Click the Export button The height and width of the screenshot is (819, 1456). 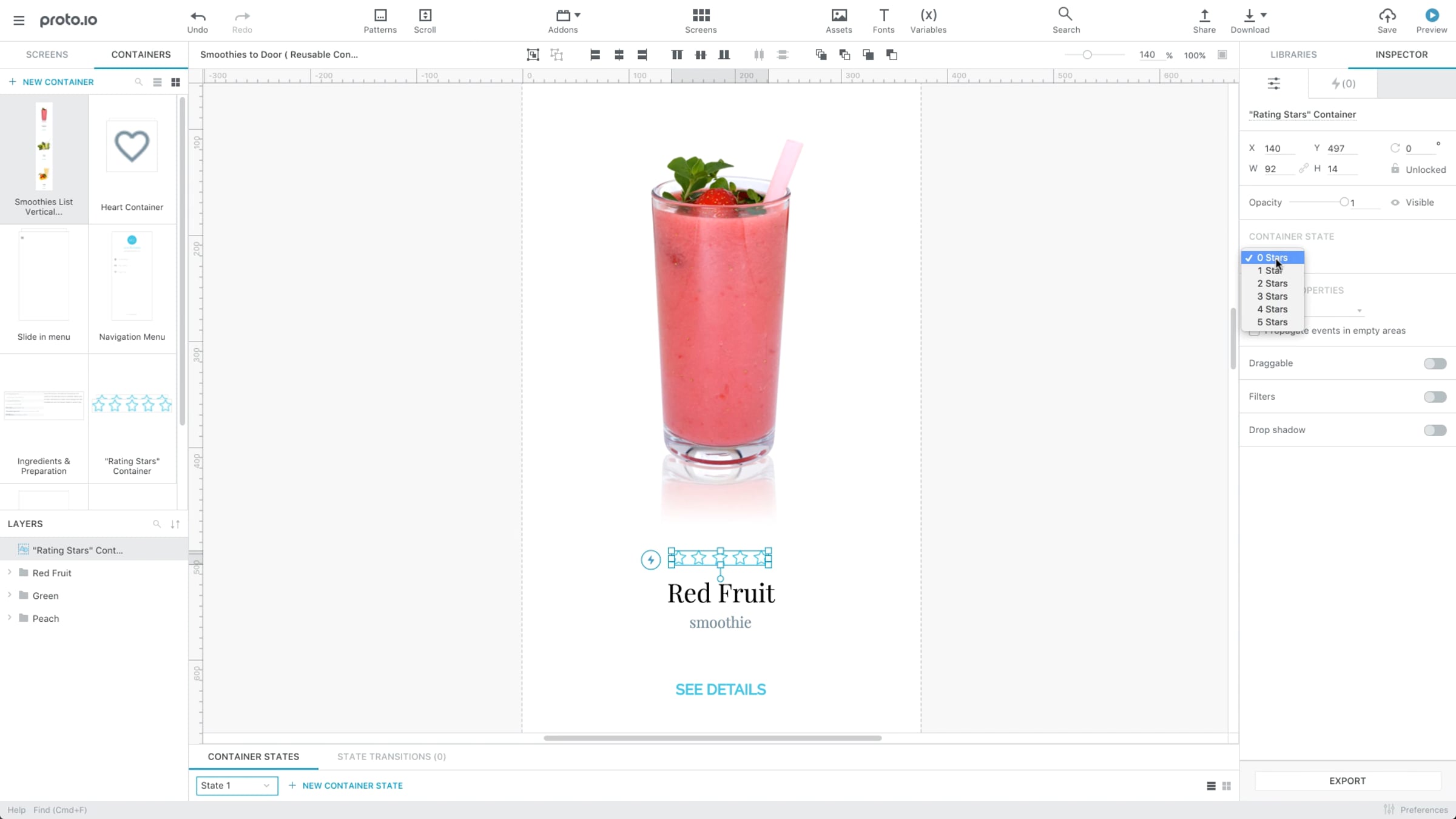(x=1347, y=781)
